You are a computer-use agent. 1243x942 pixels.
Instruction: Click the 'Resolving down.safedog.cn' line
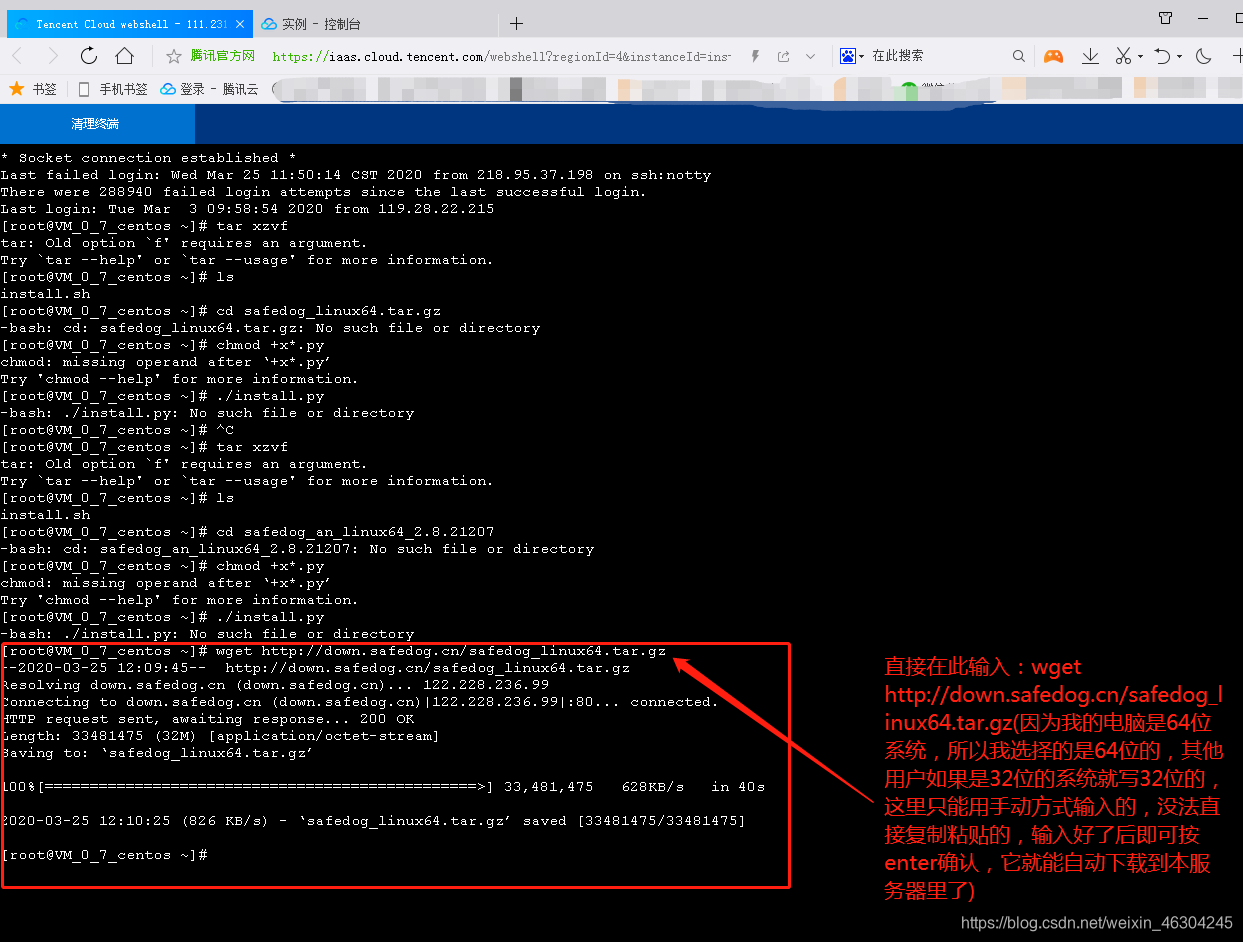pos(275,685)
